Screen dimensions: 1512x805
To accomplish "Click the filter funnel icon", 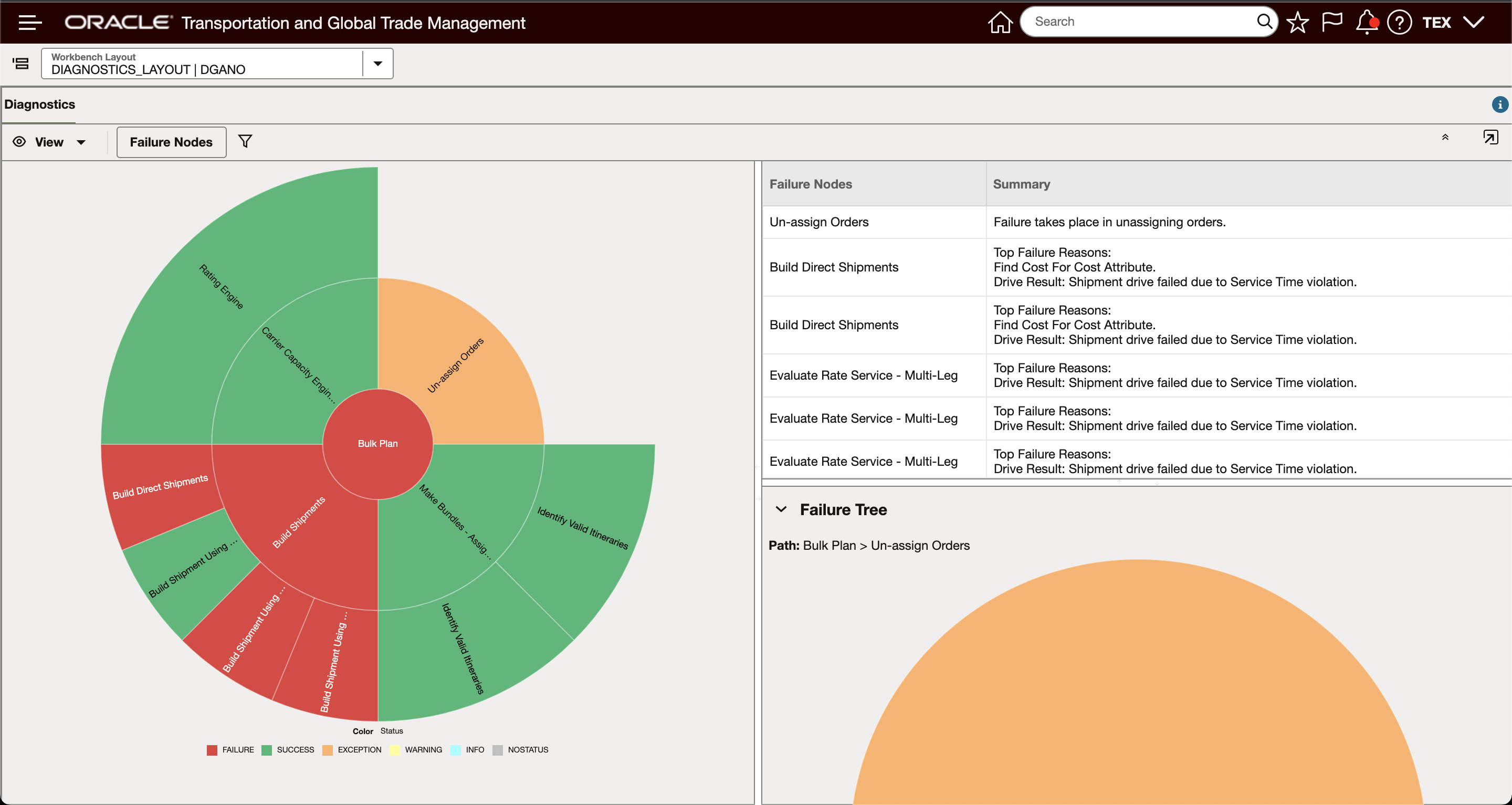I will coord(245,141).
